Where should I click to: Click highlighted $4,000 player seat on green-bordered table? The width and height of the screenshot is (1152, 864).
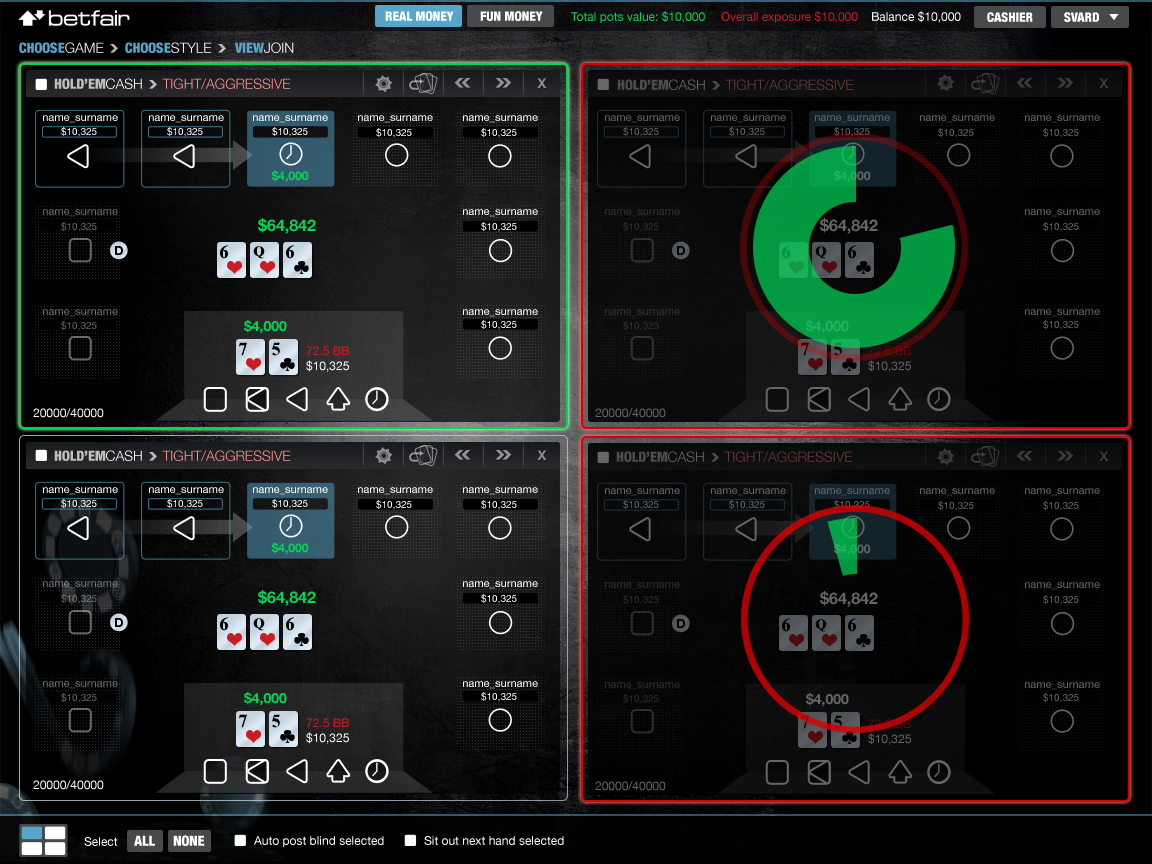(290, 148)
